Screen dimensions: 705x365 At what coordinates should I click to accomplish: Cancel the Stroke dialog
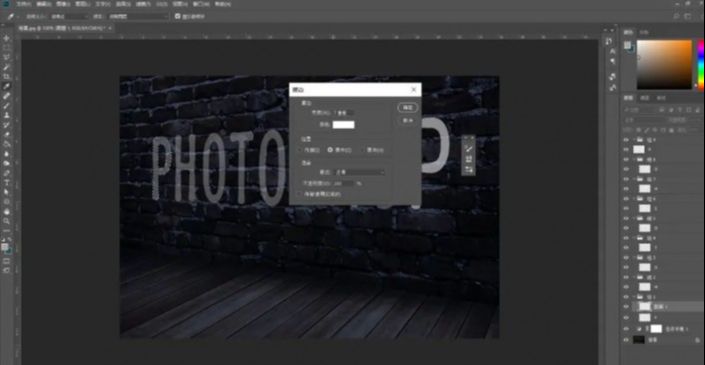click(407, 121)
